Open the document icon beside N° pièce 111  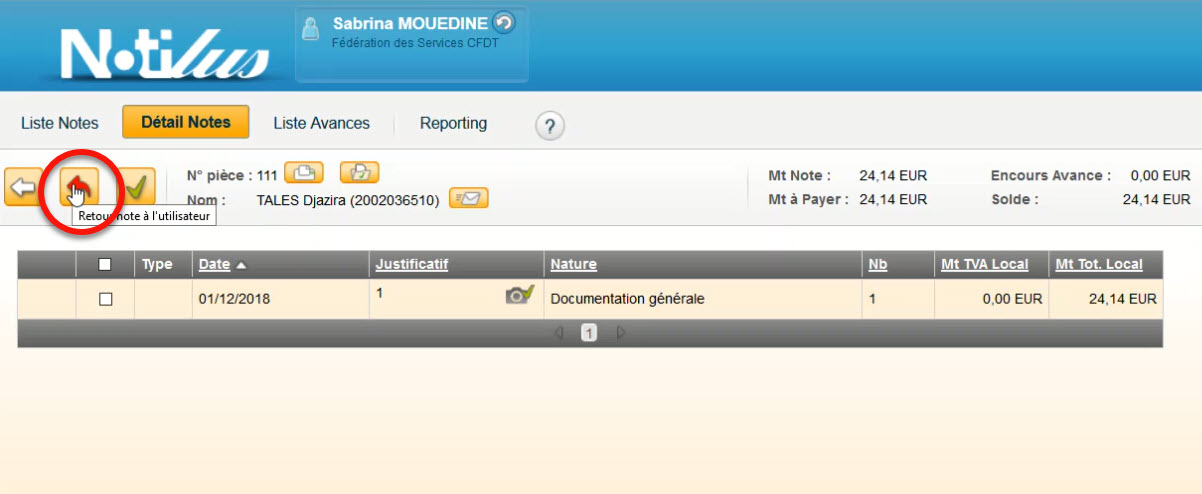pos(304,173)
